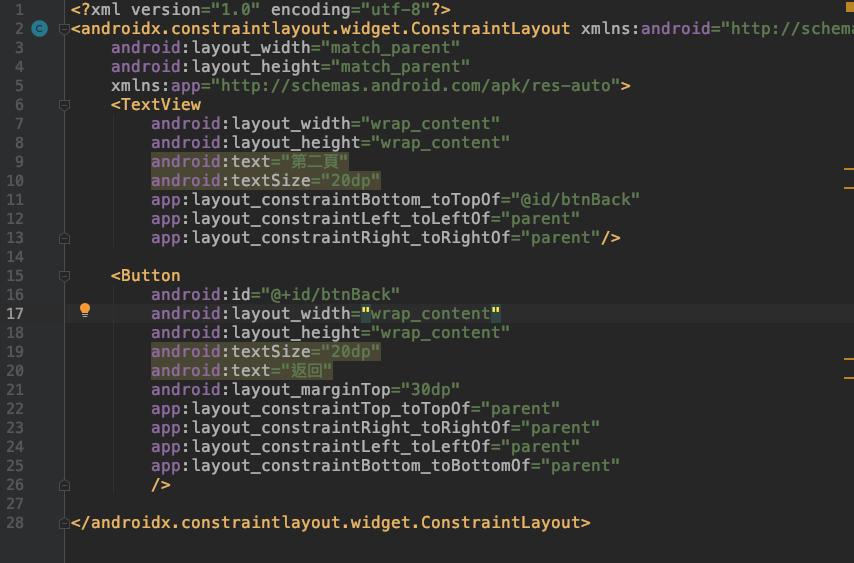Click the res-auto schema URL on line 4

pyautogui.click(x=415, y=85)
